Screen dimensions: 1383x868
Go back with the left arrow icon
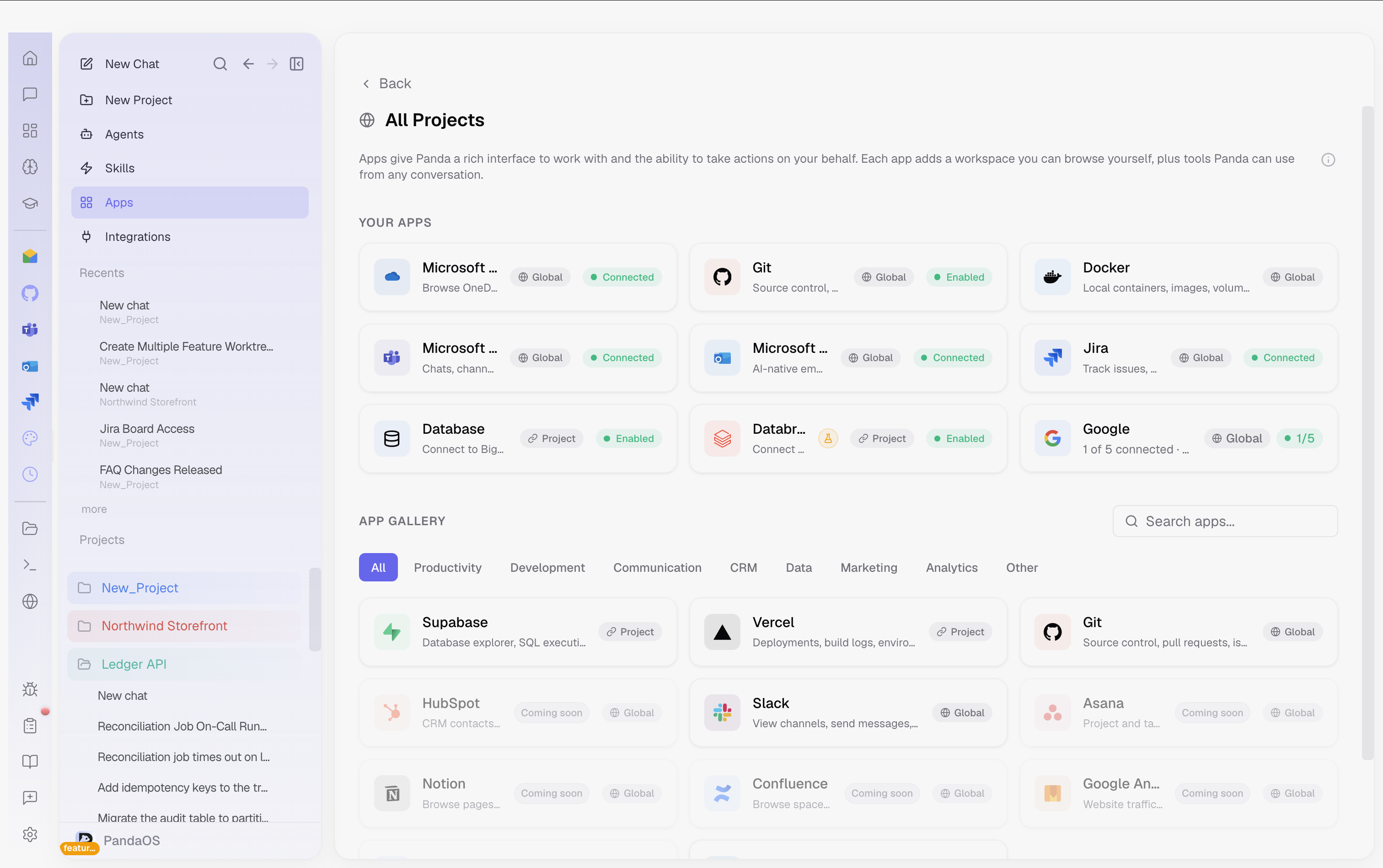pos(248,64)
